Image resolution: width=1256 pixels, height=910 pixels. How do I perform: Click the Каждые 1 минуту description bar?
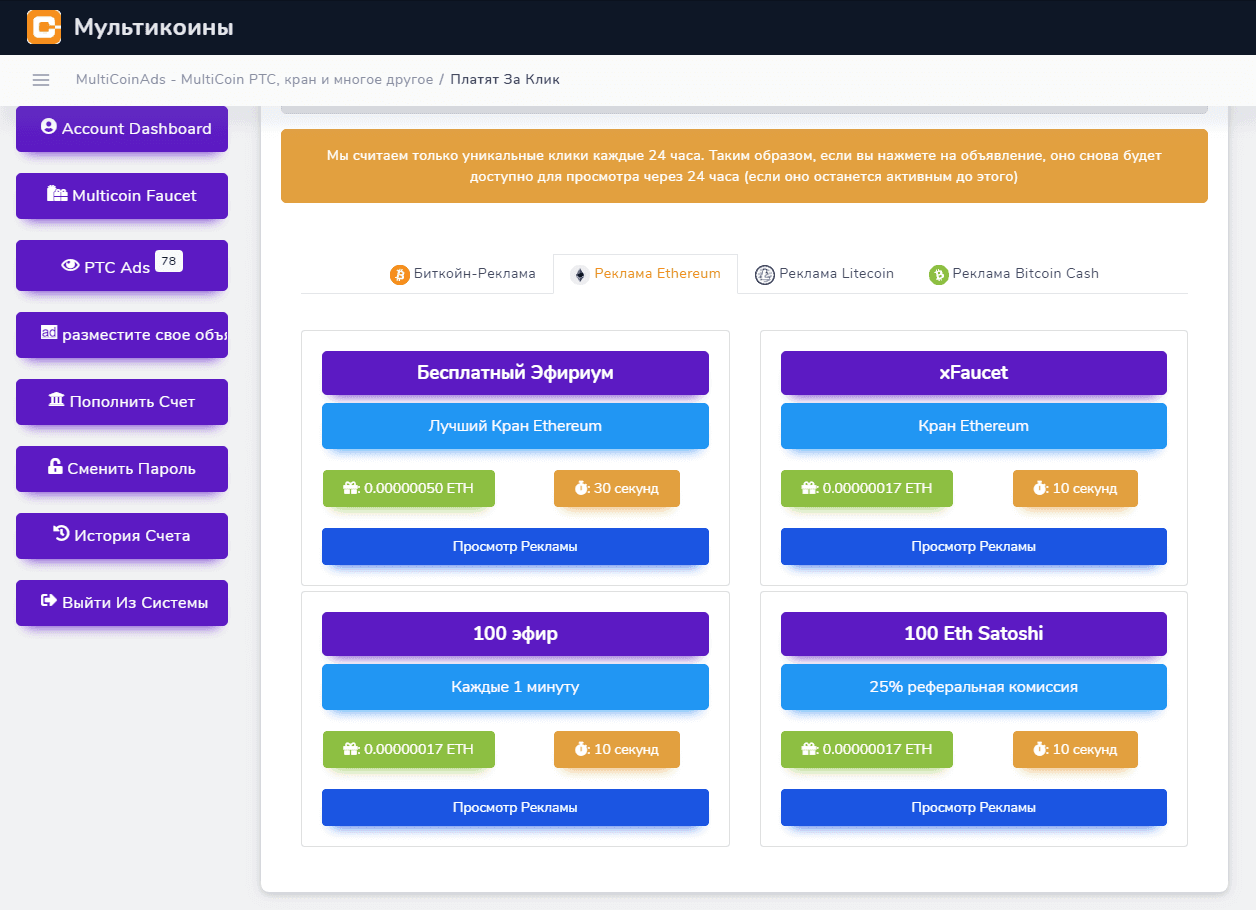point(515,687)
